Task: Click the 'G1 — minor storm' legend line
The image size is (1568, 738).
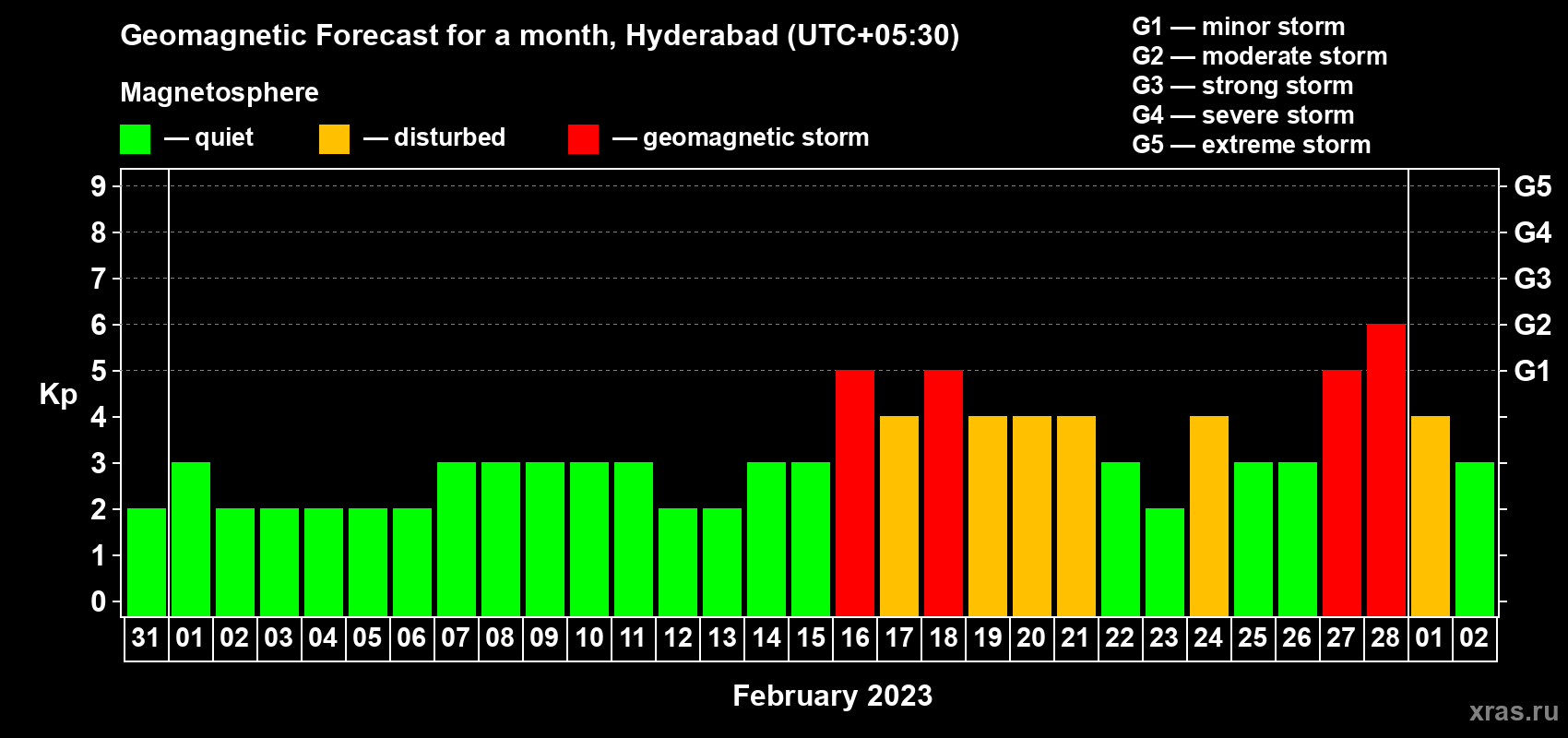Action: pos(1239,27)
